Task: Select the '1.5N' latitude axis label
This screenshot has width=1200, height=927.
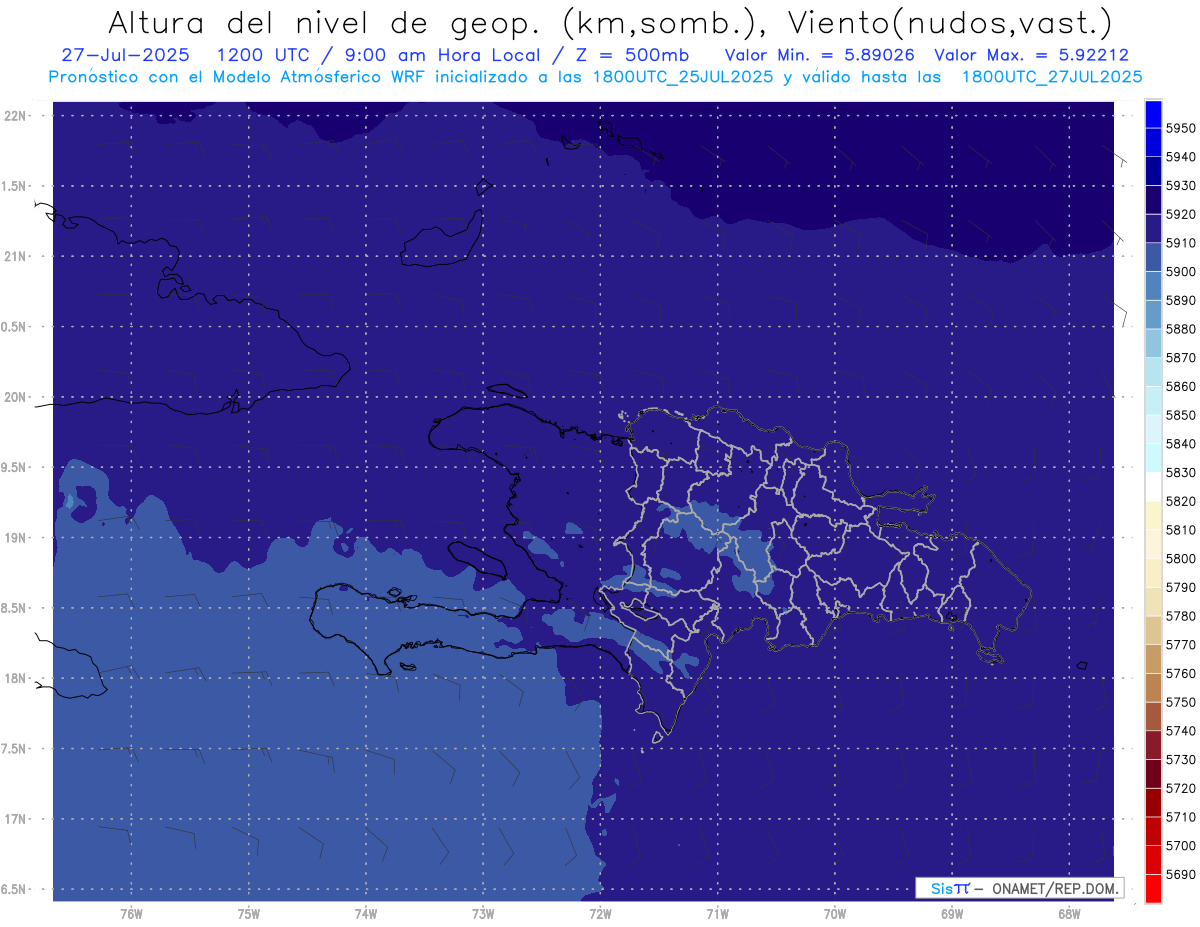Action: tap(15, 186)
